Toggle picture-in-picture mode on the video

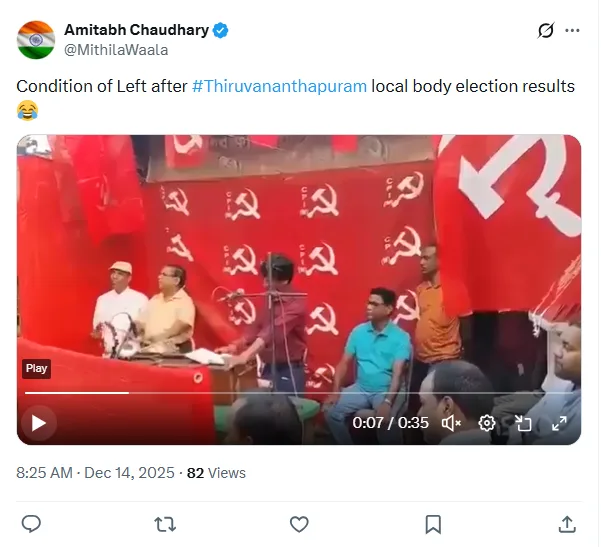pos(523,423)
